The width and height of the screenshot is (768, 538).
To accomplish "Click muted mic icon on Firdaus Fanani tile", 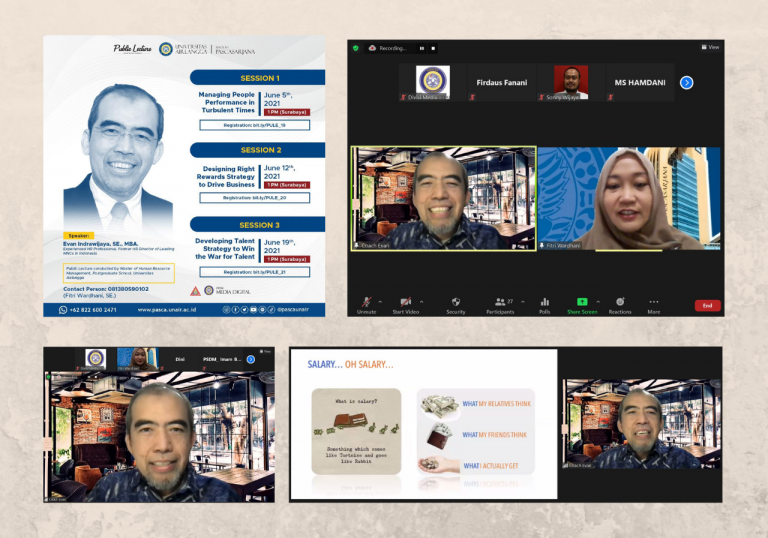I will 472,97.
